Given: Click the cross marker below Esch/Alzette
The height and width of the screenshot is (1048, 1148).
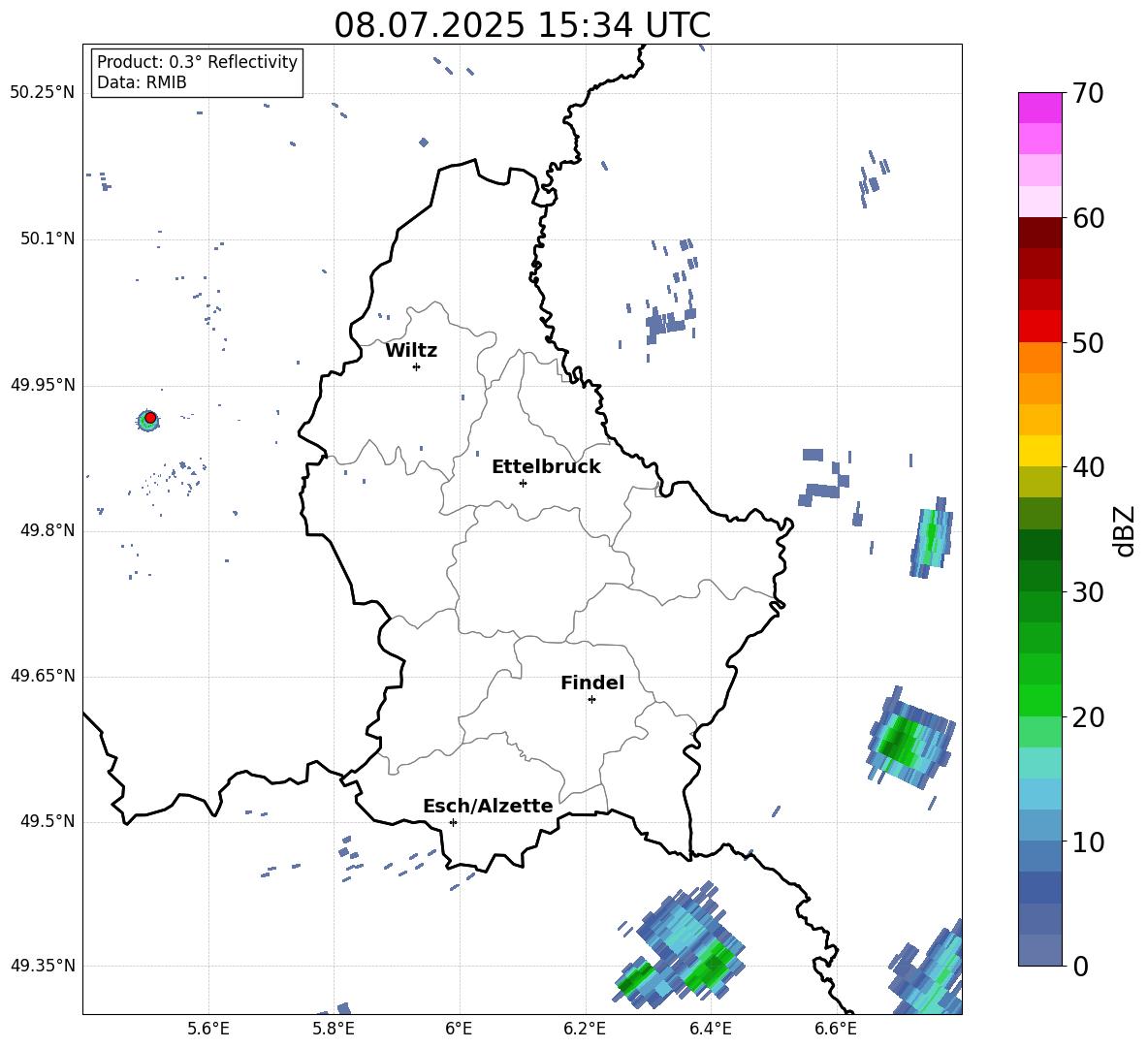Looking at the screenshot, I should [x=453, y=822].
